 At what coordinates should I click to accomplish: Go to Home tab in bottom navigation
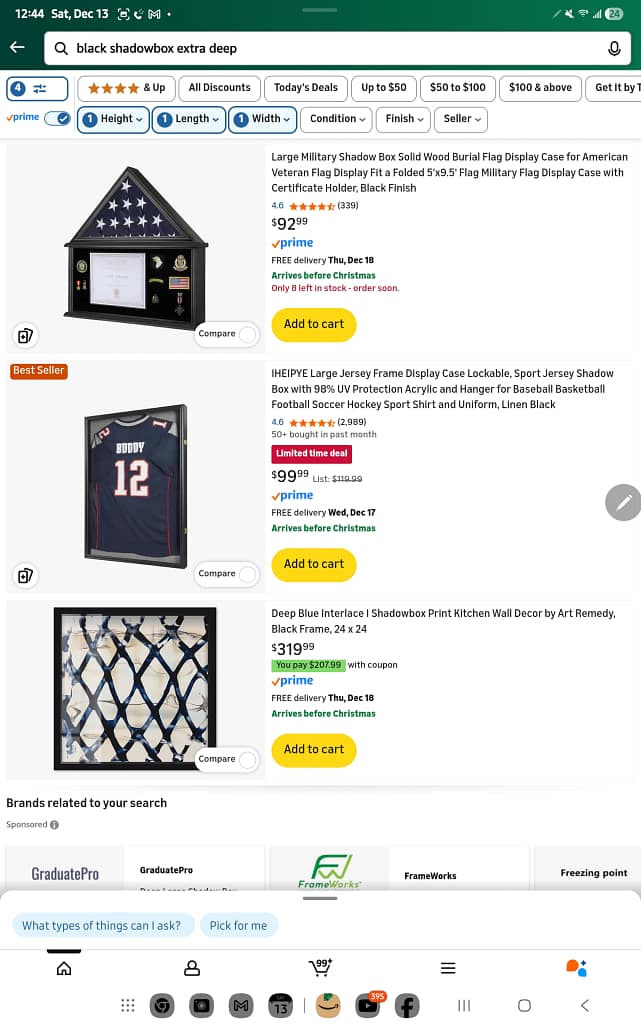(x=64, y=968)
